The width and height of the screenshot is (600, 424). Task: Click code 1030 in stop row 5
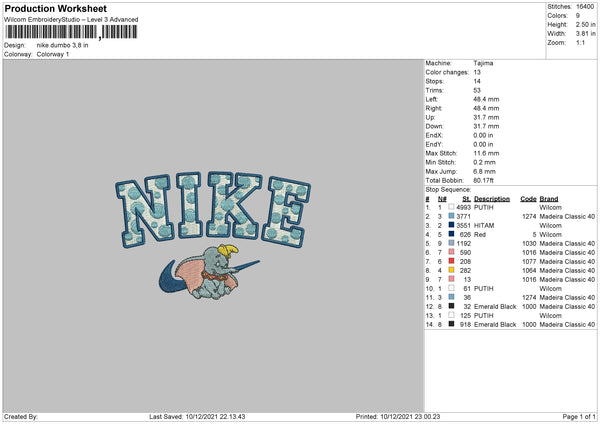(x=529, y=243)
